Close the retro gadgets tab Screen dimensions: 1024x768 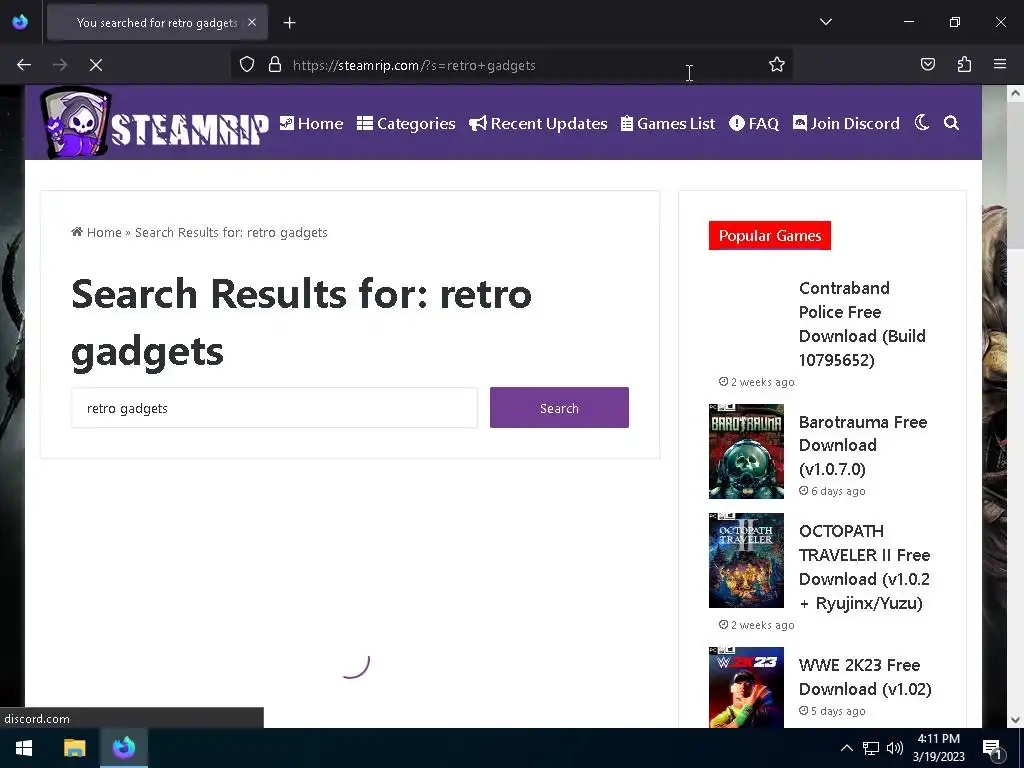[x=252, y=22]
